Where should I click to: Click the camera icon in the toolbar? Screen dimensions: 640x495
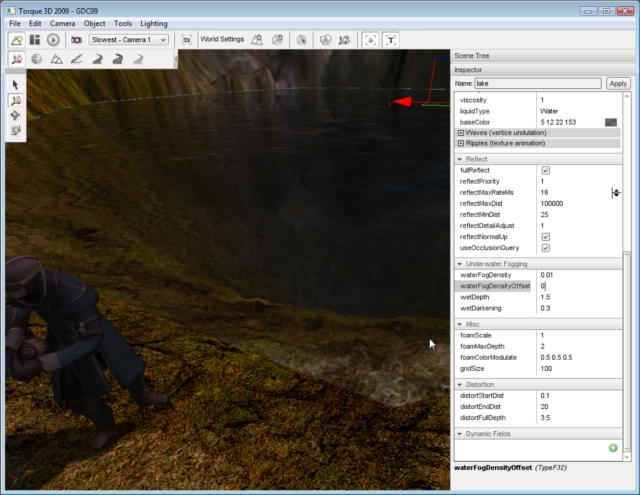coord(76,39)
